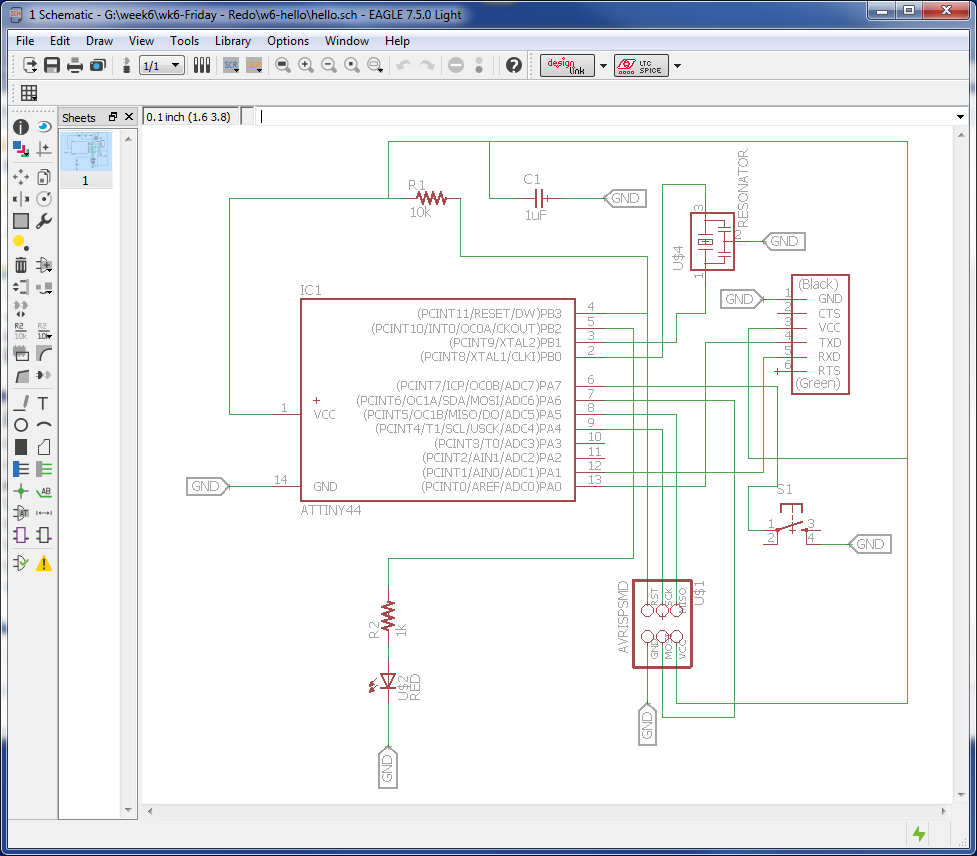
Task: Select the Text tool
Action: (x=44, y=403)
